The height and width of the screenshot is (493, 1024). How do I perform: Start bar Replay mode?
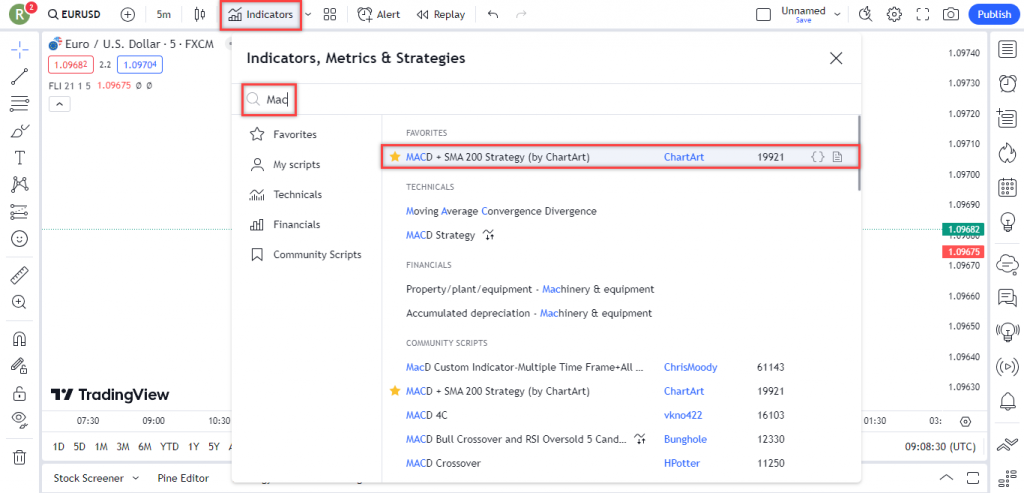point(441,14)
